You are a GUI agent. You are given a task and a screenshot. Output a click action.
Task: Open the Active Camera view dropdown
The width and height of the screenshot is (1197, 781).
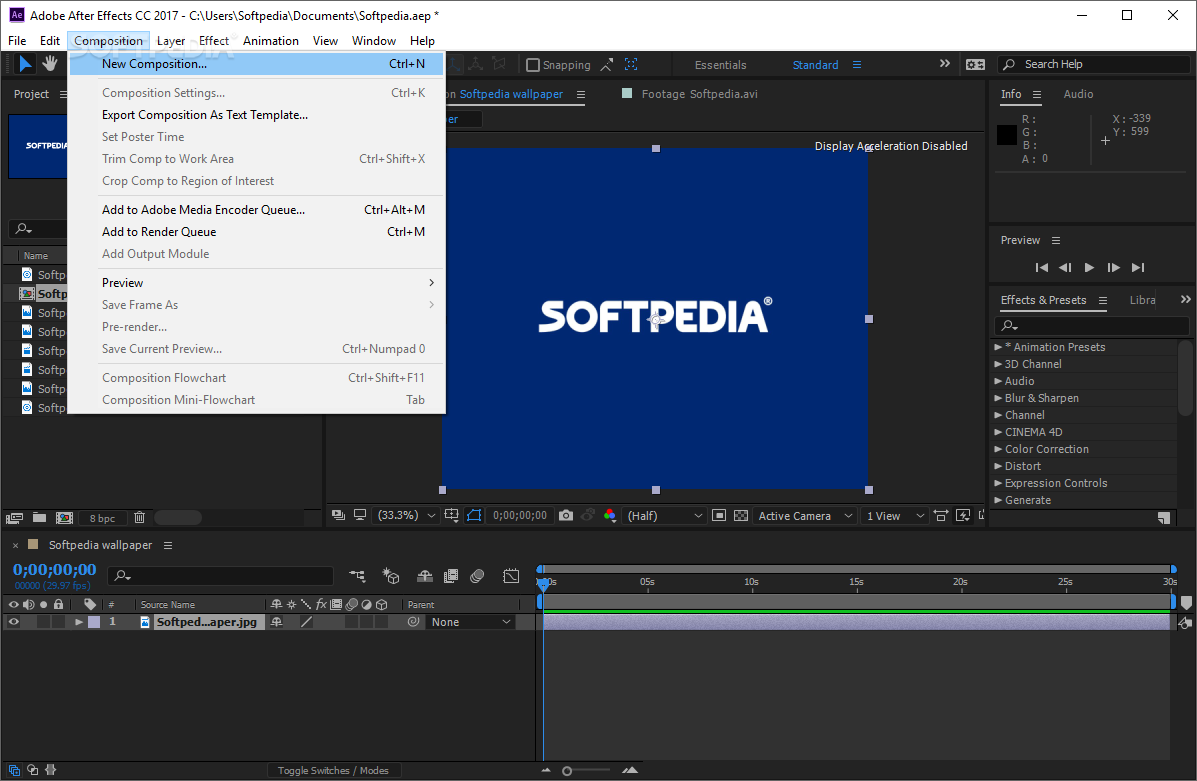804,516
